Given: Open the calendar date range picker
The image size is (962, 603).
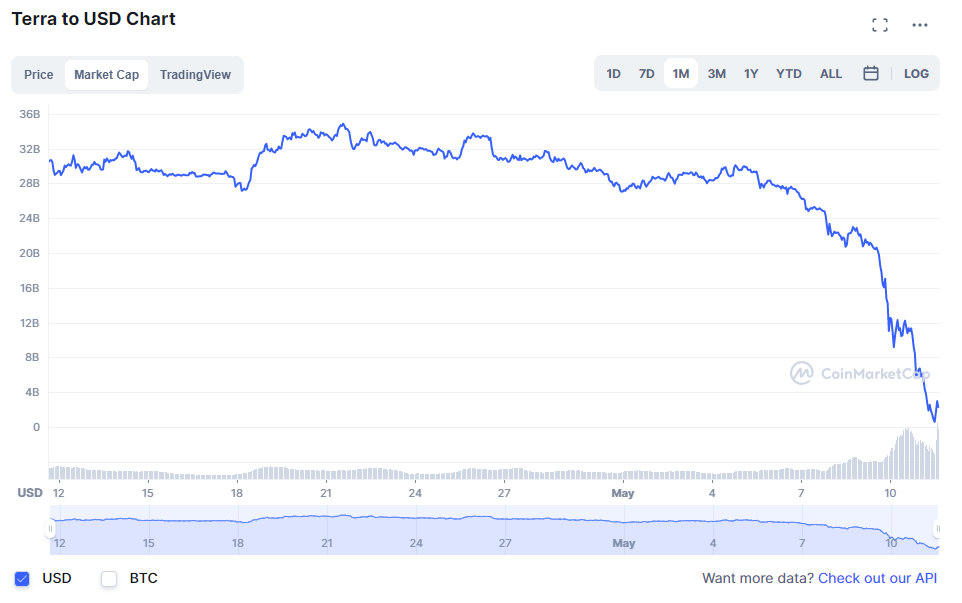Looking at the screenshot, I should [871, 74].
